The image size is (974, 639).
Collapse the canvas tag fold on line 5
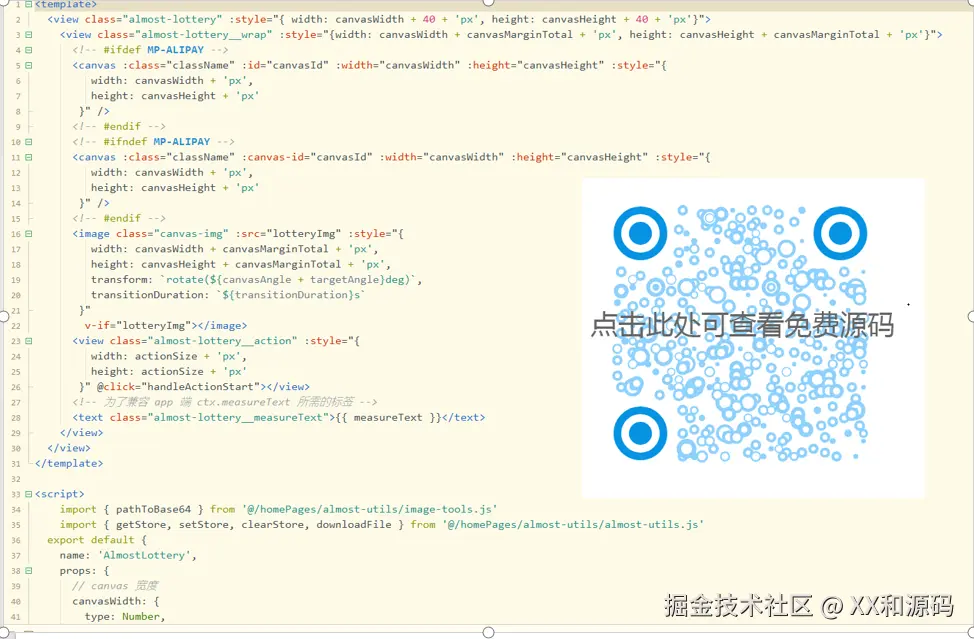pyautogui.click(x=29, y=65)
